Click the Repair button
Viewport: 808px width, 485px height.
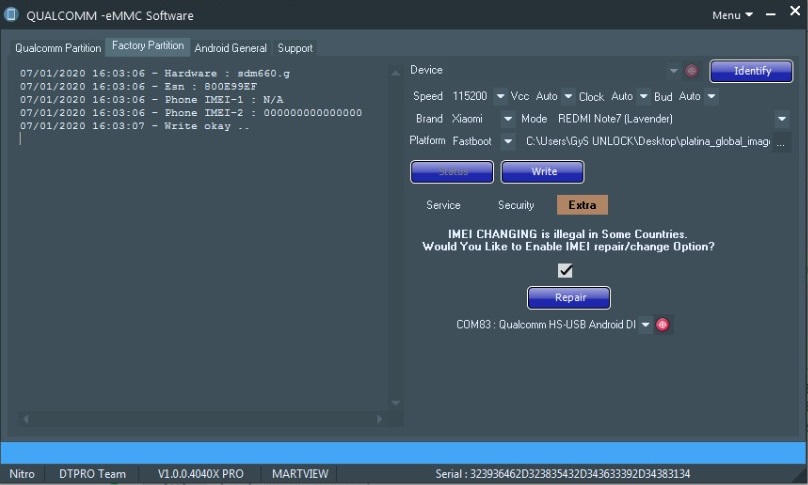pyautogui.click(x=569, y=298)
